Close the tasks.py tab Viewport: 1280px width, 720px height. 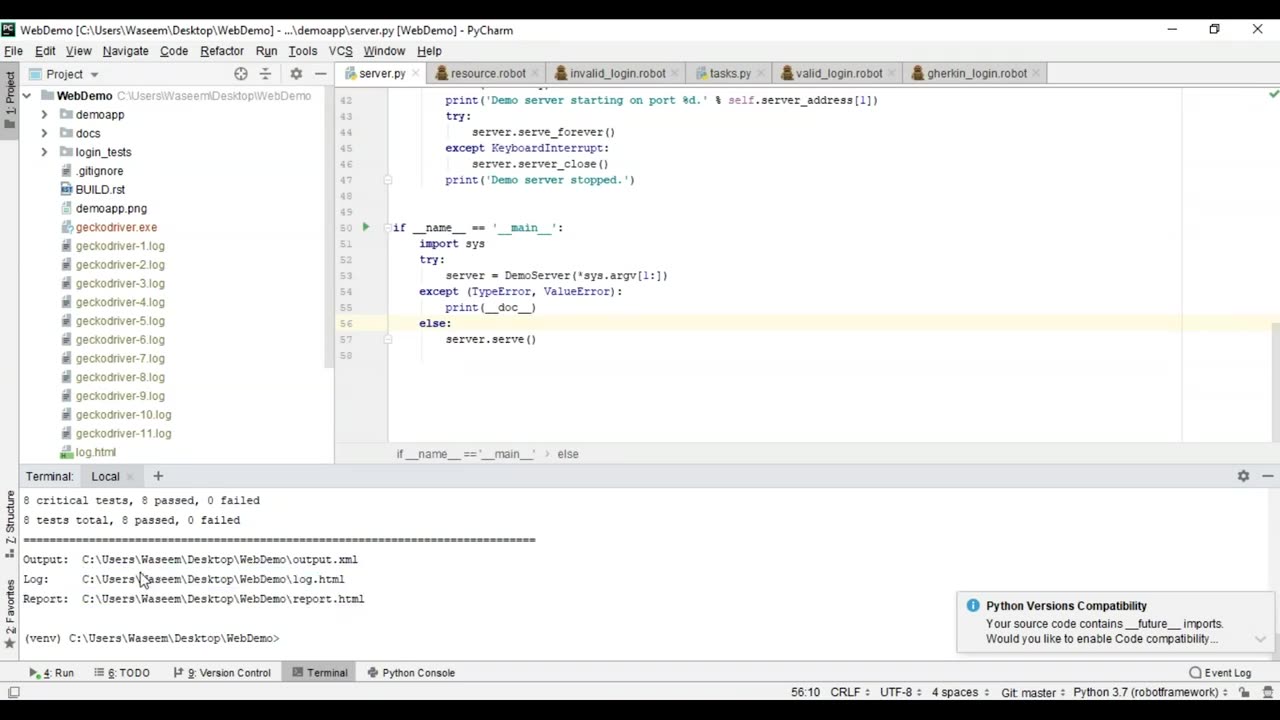click(761, 73)
